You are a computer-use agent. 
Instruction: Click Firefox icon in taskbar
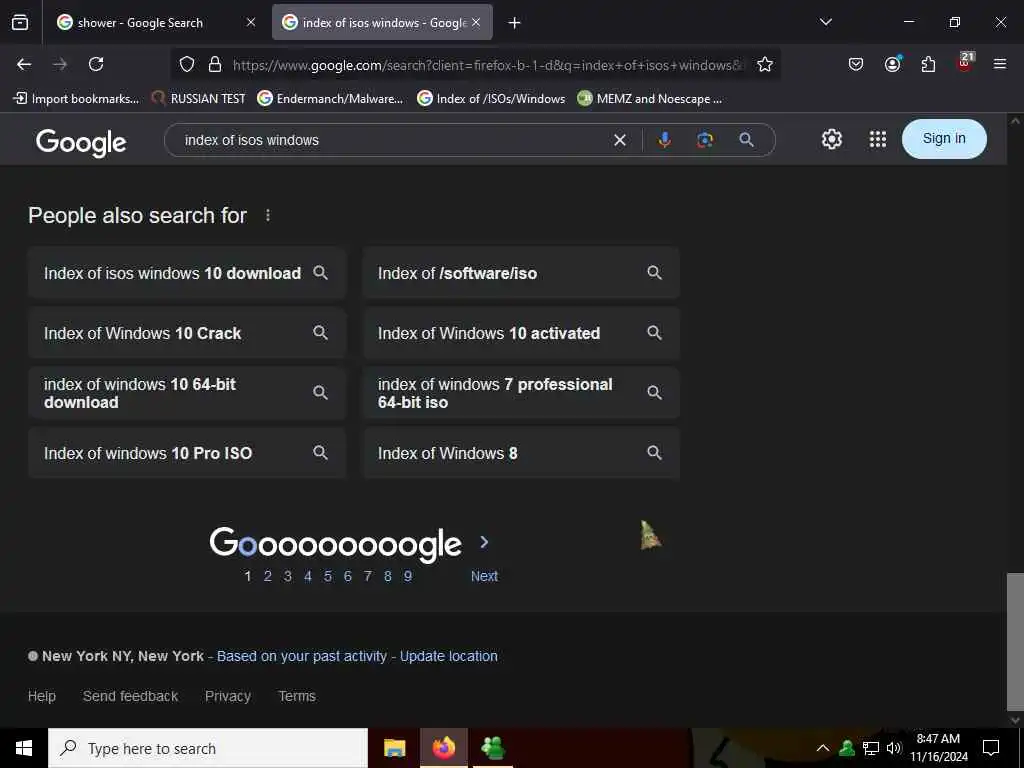(443, 748)
